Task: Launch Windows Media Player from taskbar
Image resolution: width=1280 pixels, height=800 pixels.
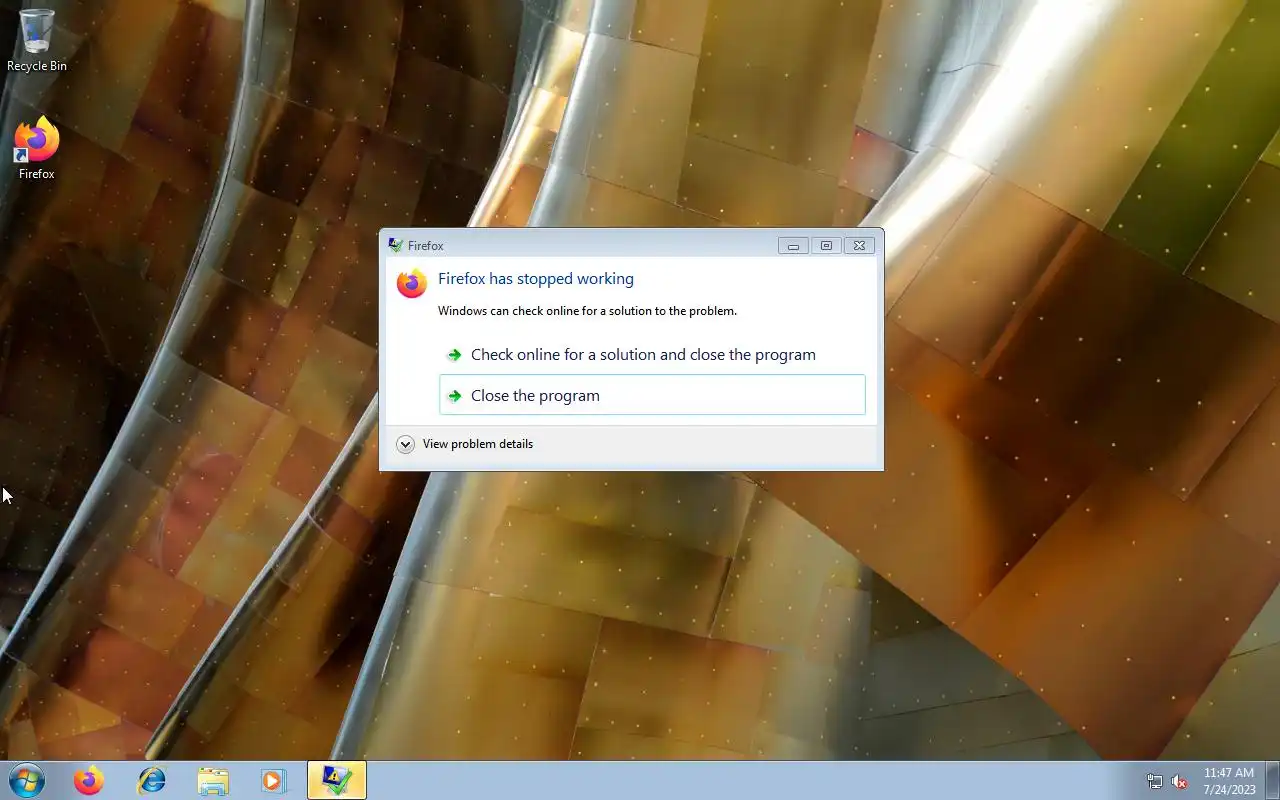Action: tap(274, 780)
